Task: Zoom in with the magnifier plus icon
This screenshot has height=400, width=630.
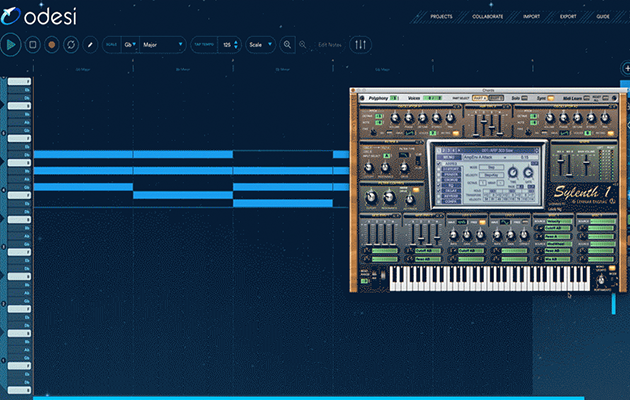Action: click(288, 45)
